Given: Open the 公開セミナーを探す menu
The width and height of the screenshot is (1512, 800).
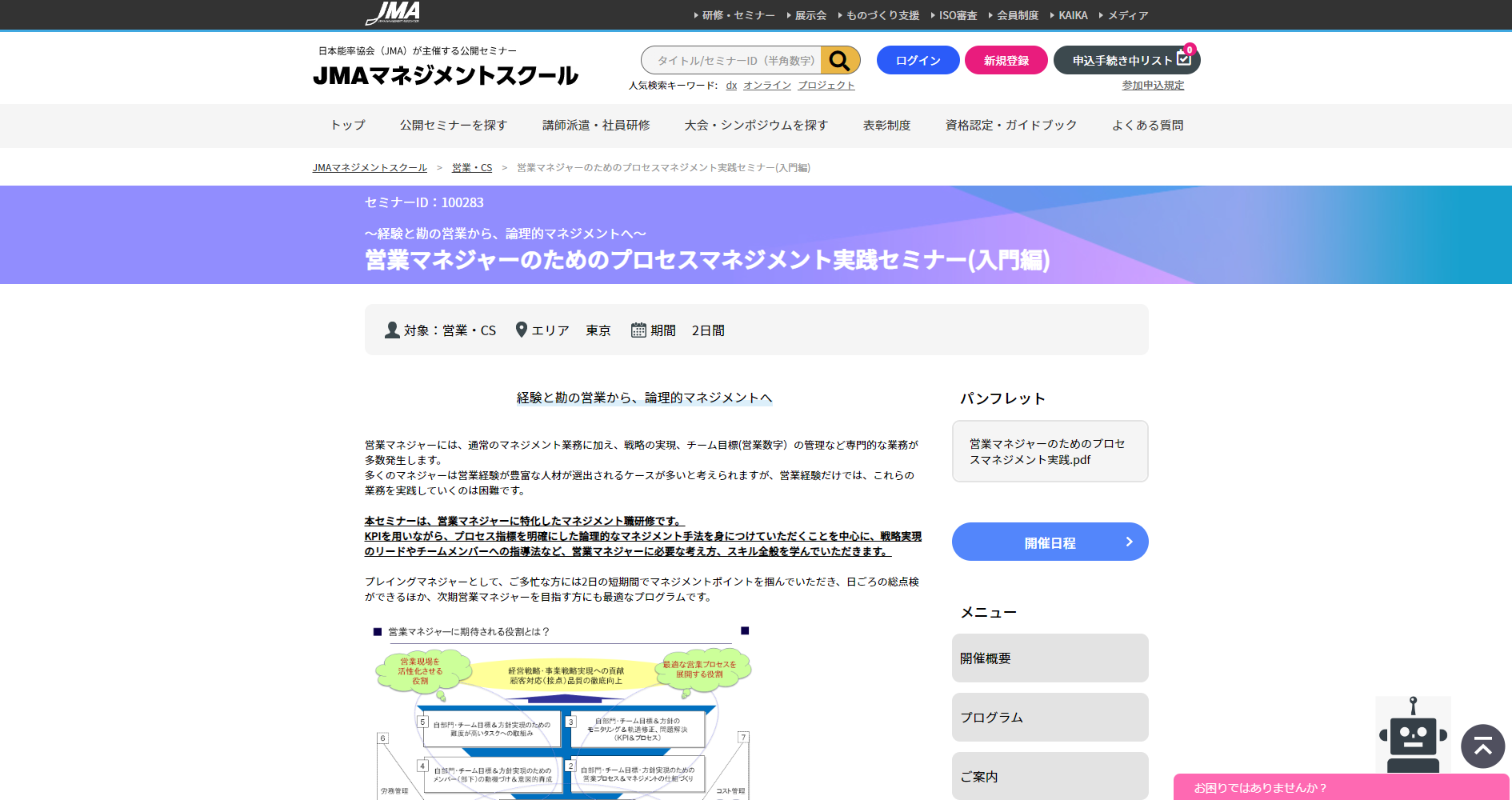Looking at the screenshot, I should point(453,125).
